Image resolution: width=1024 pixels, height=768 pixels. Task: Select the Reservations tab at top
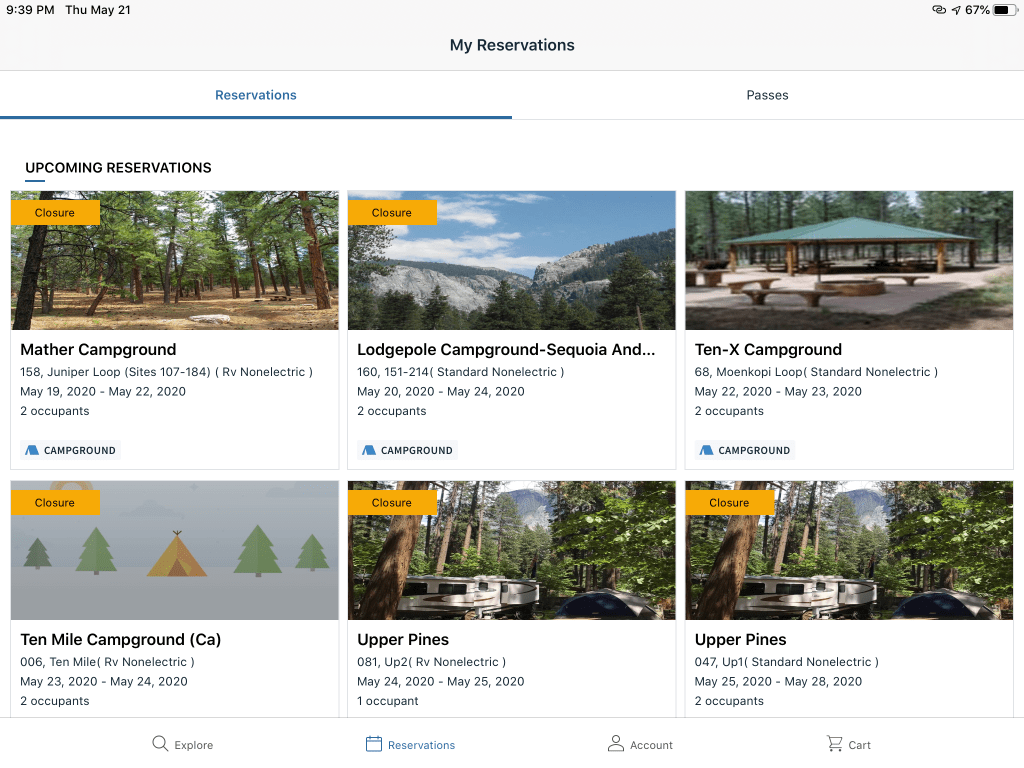pyautogui.click(x=256, y=95)
